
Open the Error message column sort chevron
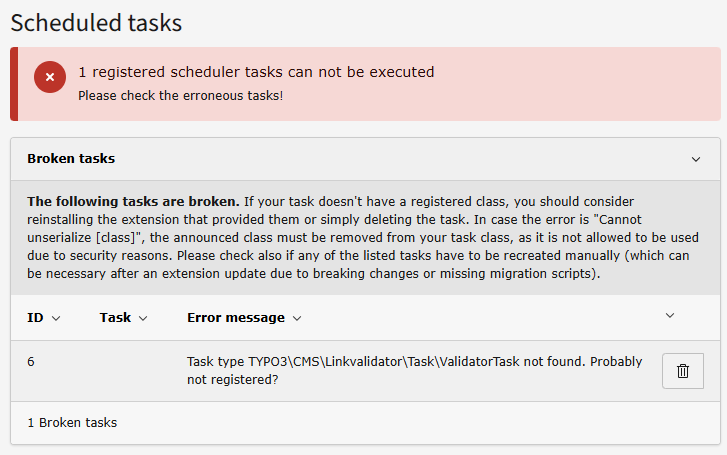click(298, 318)
